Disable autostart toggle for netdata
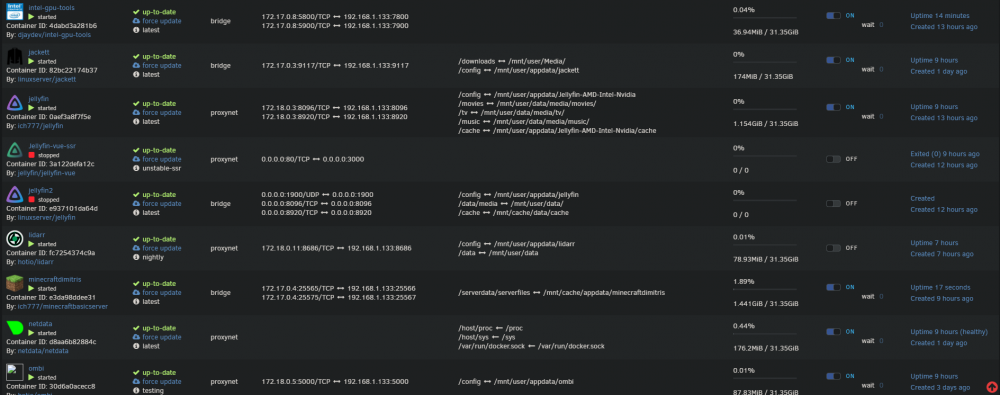Viewport: 1000px width, 395px height. 833,331
